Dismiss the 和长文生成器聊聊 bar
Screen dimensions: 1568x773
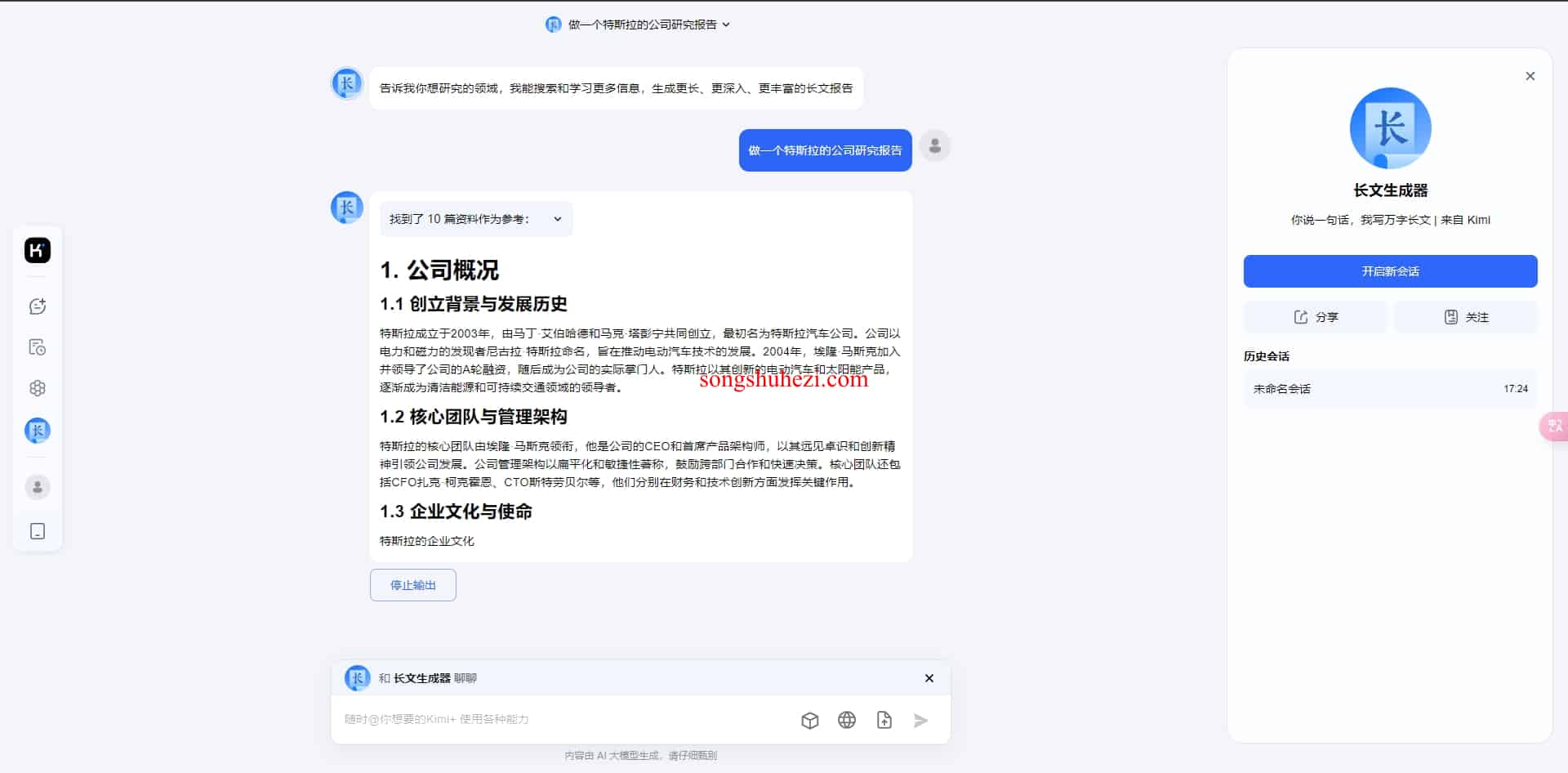(x=929, y=678)
